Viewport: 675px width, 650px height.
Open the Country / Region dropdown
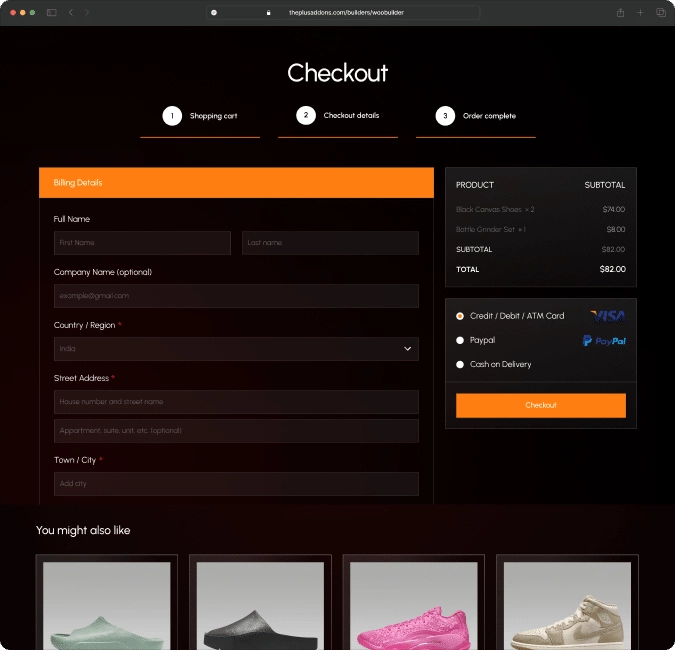click(x=236, y=349)
